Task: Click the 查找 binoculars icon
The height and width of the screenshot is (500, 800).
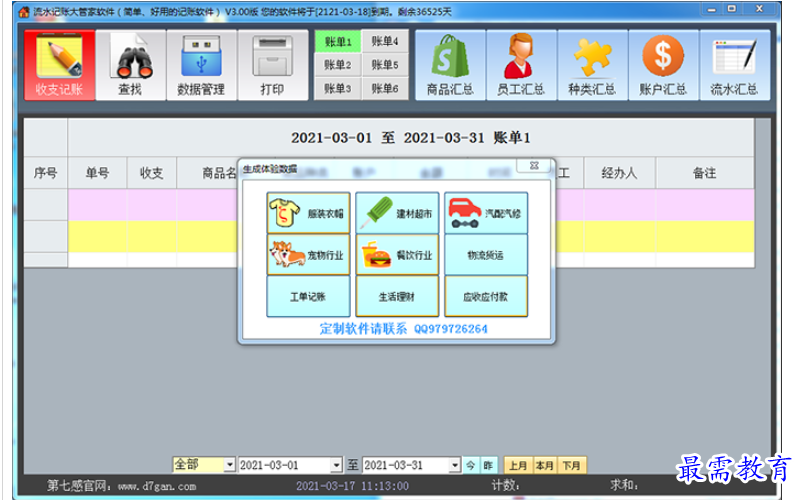Action: coord(131,65)
